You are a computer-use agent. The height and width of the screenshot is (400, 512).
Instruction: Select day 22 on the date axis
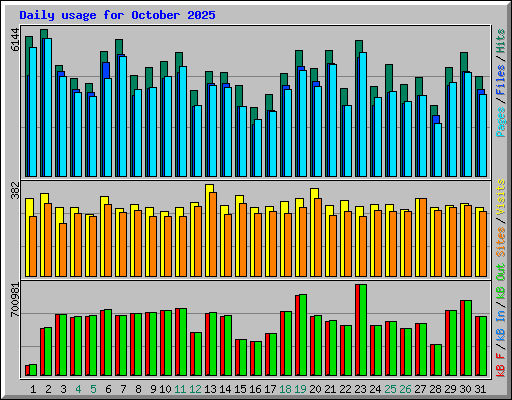[345, 389]
